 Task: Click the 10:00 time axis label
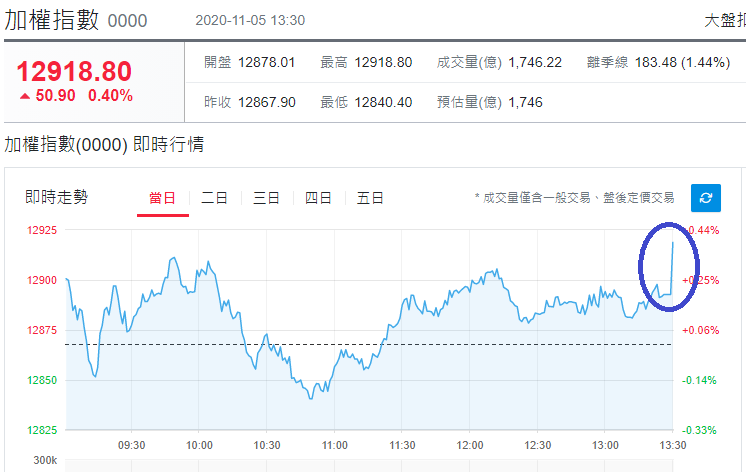[x=199, y=445]
